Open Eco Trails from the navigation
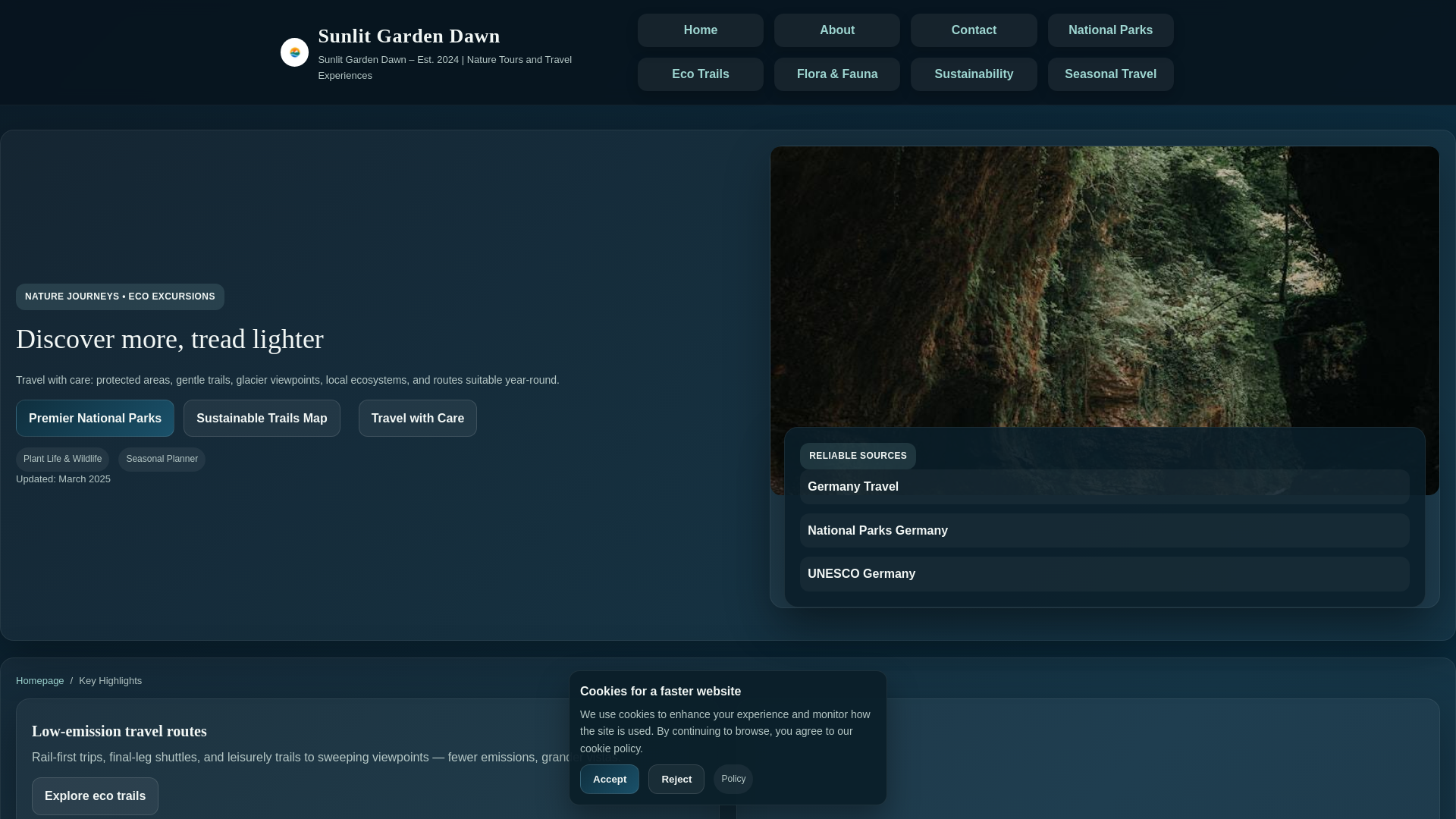Screen dimensions: 1456x819 point(700,74)
